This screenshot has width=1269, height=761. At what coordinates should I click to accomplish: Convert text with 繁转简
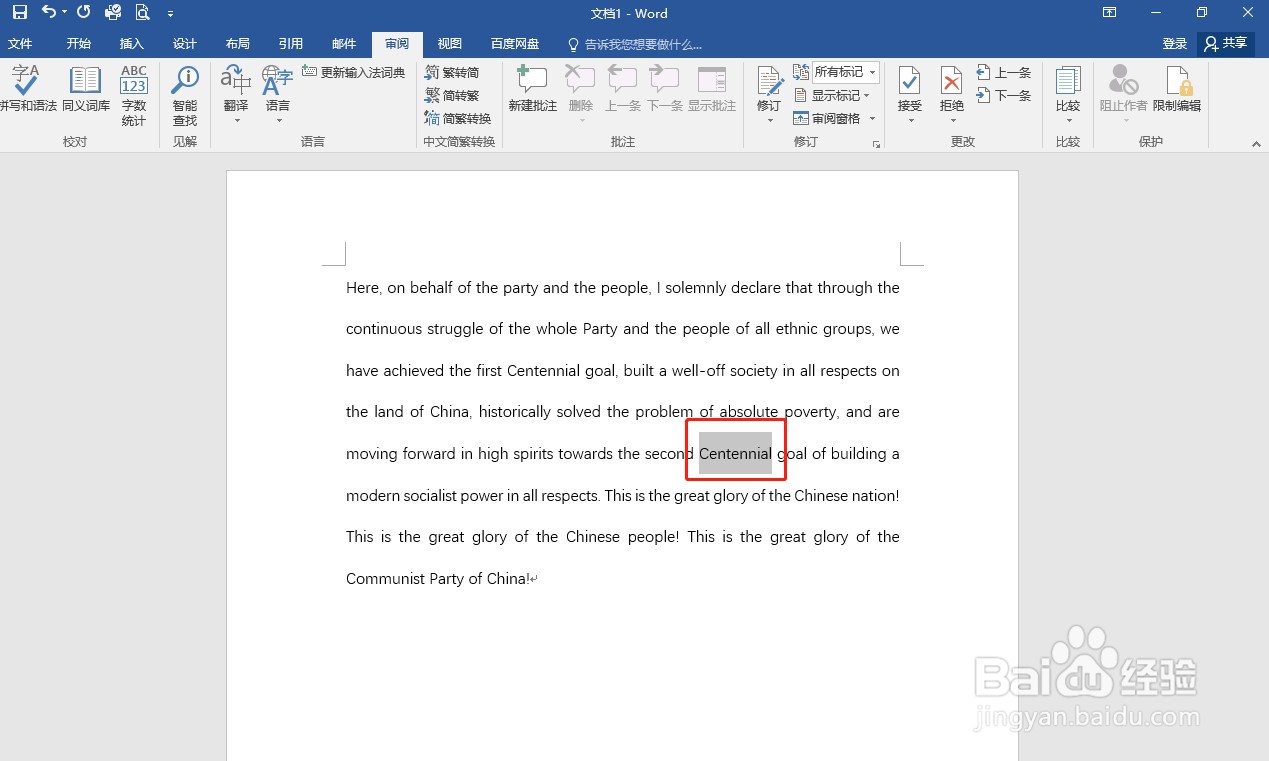click(x=452, y=72)
